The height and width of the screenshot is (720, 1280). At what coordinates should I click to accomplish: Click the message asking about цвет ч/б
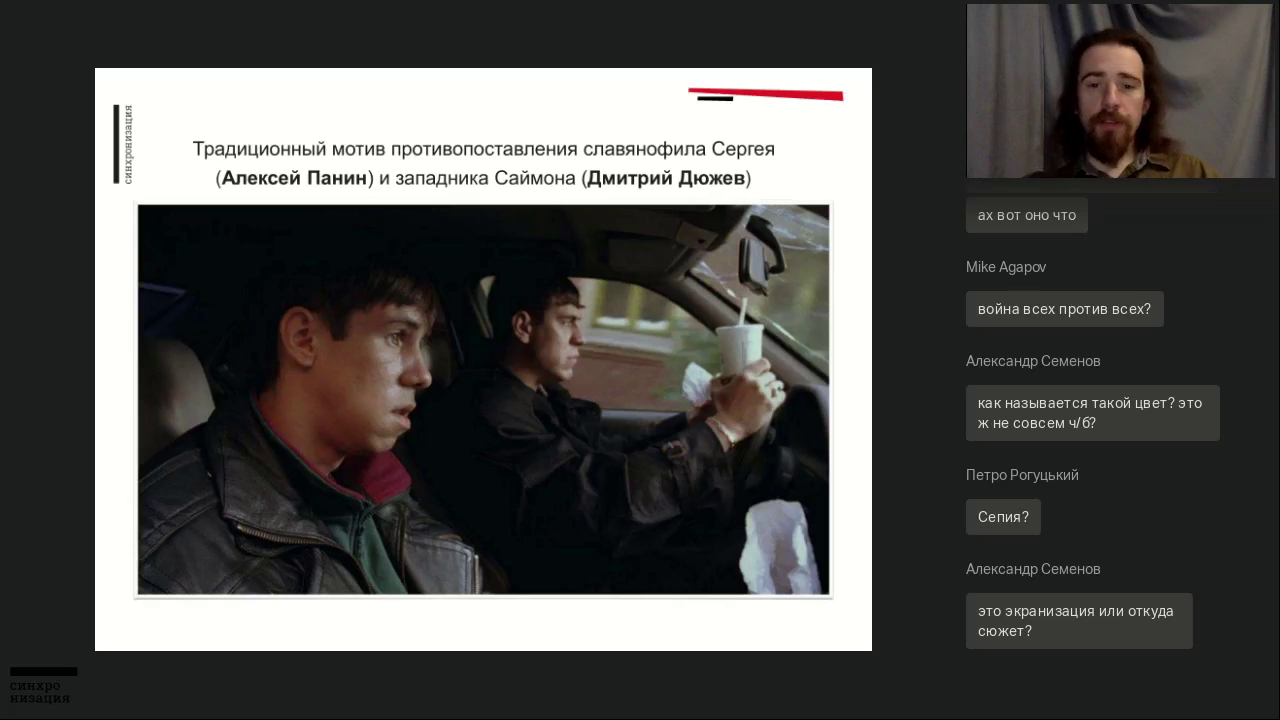pyautogui.click(x=1093, y=413)
